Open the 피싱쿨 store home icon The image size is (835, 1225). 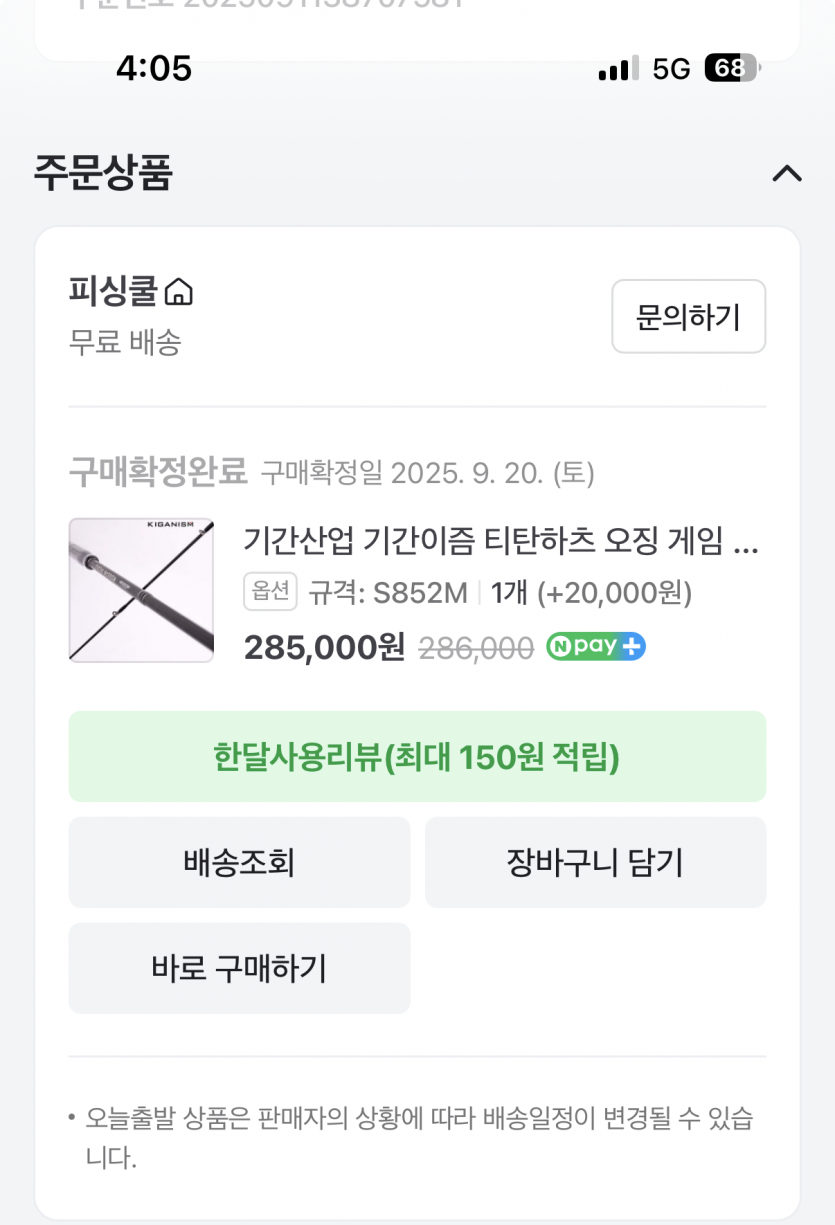[178, 292]
